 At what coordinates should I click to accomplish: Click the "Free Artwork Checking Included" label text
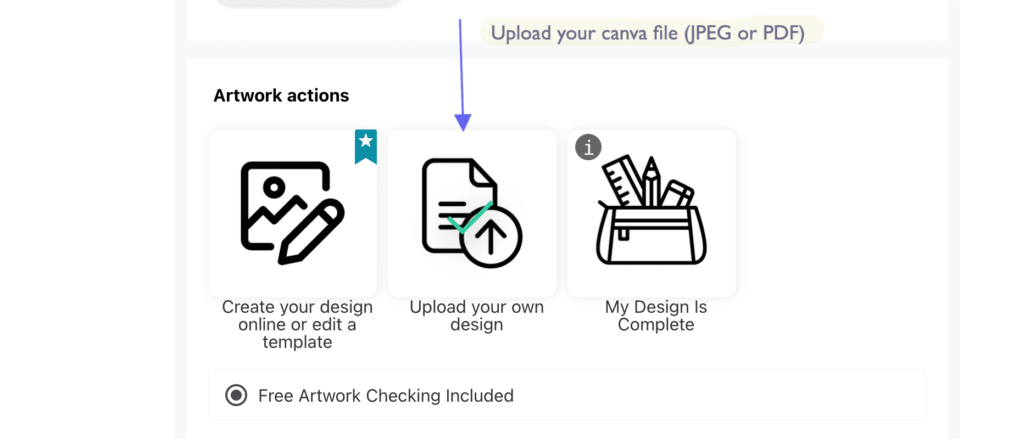click(x=385, y=396)
